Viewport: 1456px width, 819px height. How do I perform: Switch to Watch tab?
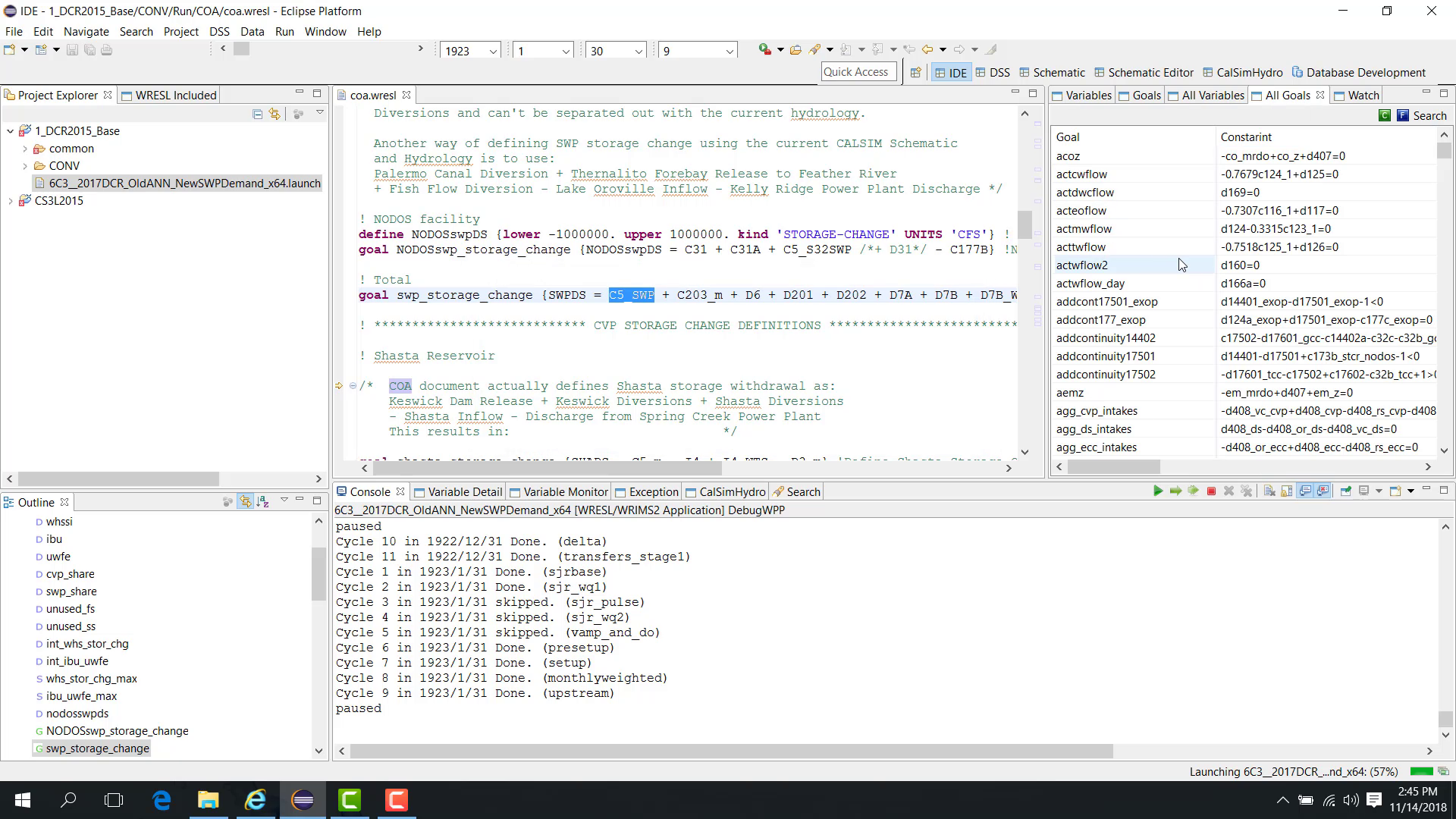tap(1357, 95)
